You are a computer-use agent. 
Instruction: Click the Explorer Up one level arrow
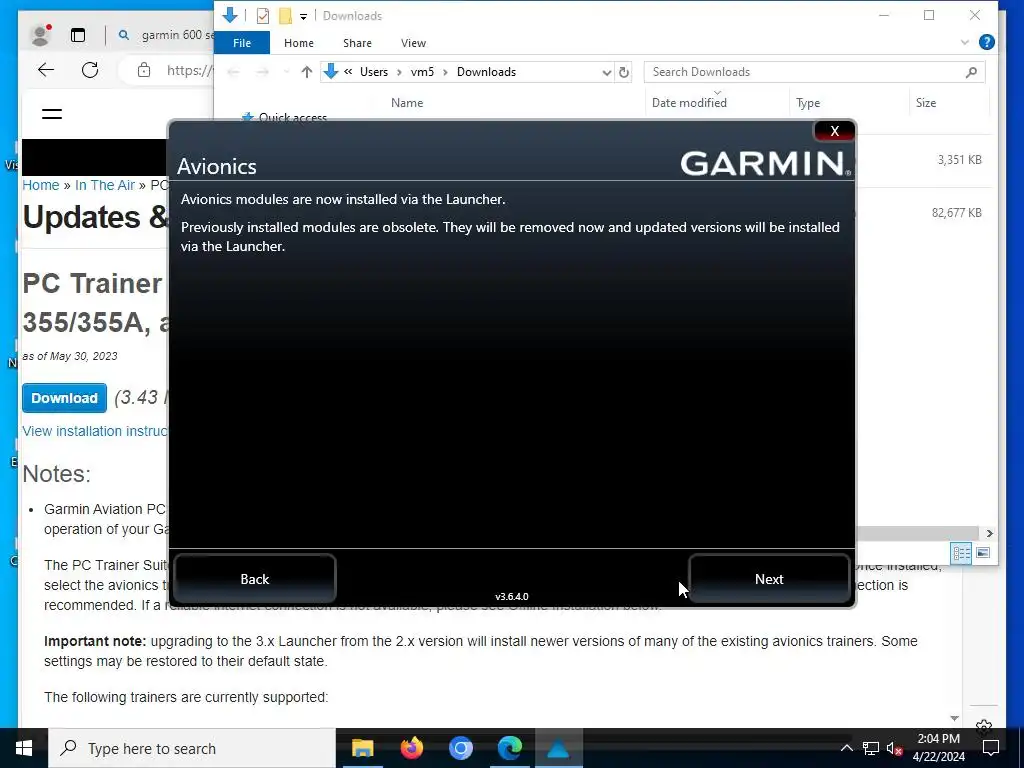306,72
